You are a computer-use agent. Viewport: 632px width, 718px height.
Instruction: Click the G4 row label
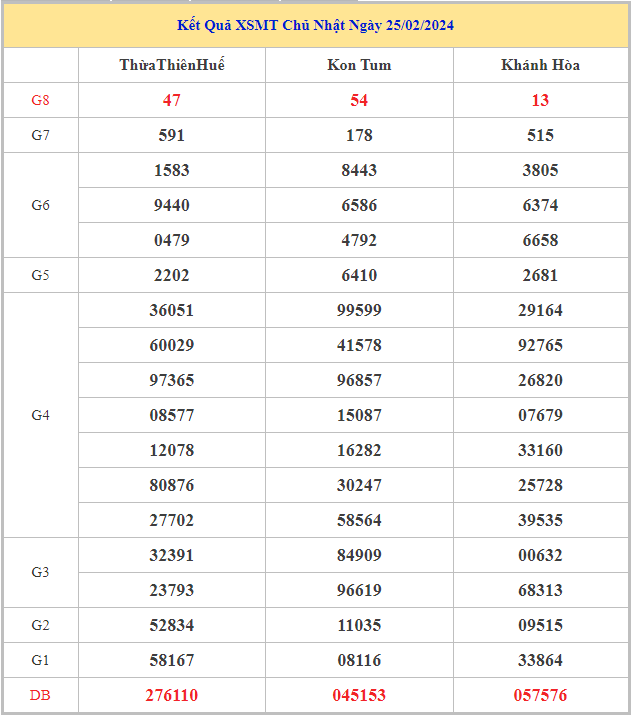click(x=40, y=415)
